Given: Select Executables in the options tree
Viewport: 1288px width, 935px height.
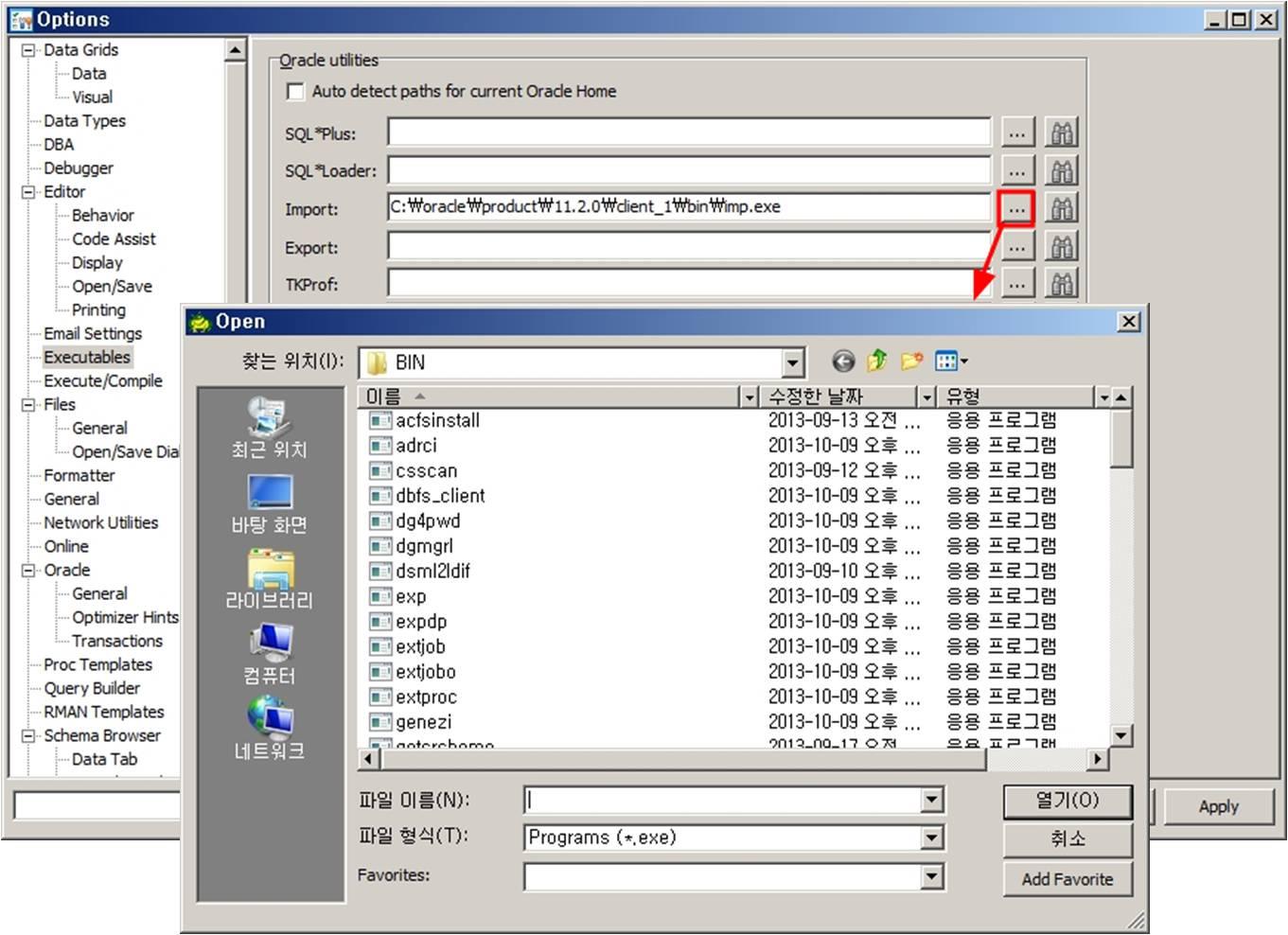Looking at the screenshot, I should tap(87, 357).
